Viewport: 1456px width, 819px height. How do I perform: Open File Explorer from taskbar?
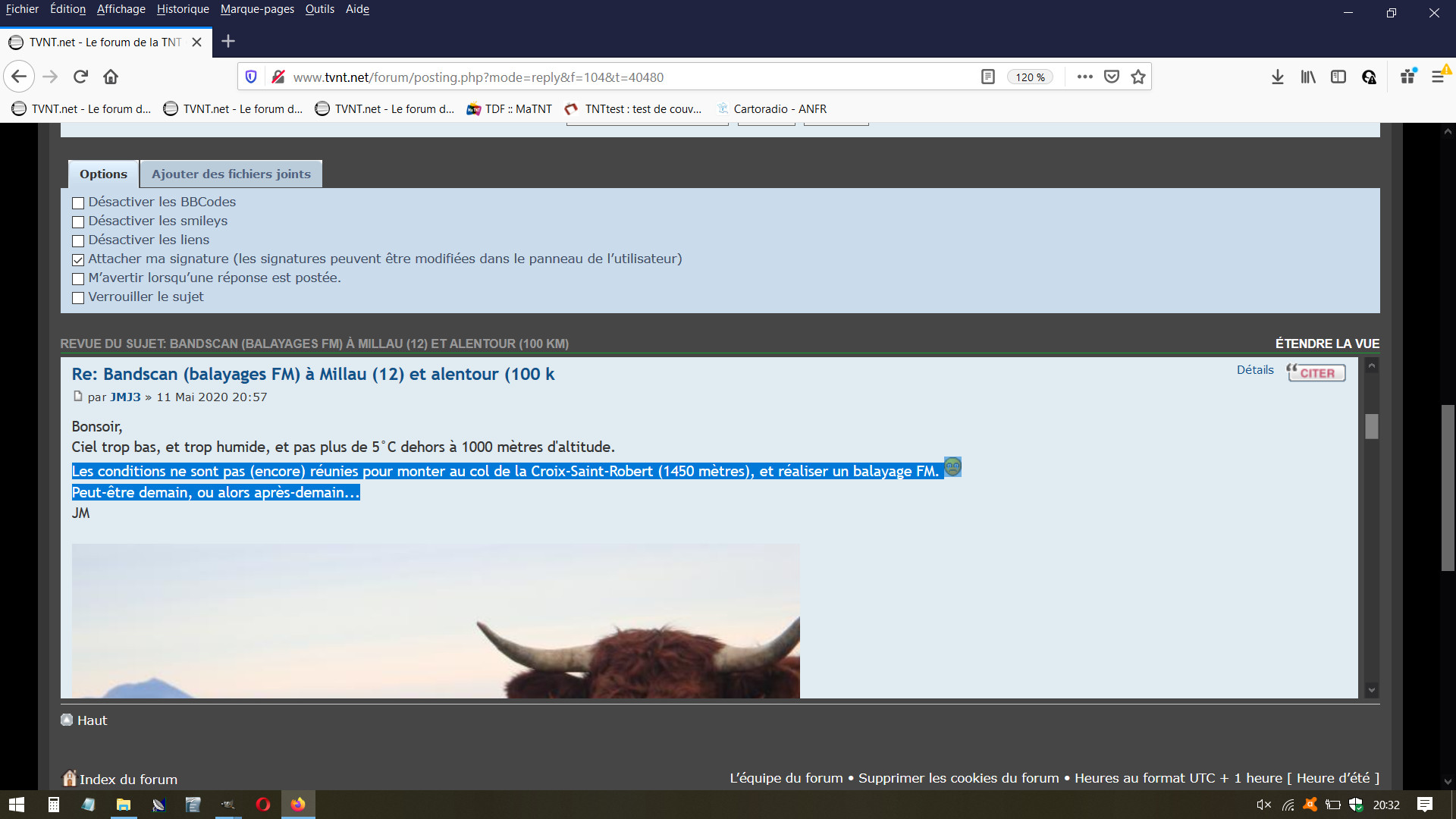click(123, 805)
